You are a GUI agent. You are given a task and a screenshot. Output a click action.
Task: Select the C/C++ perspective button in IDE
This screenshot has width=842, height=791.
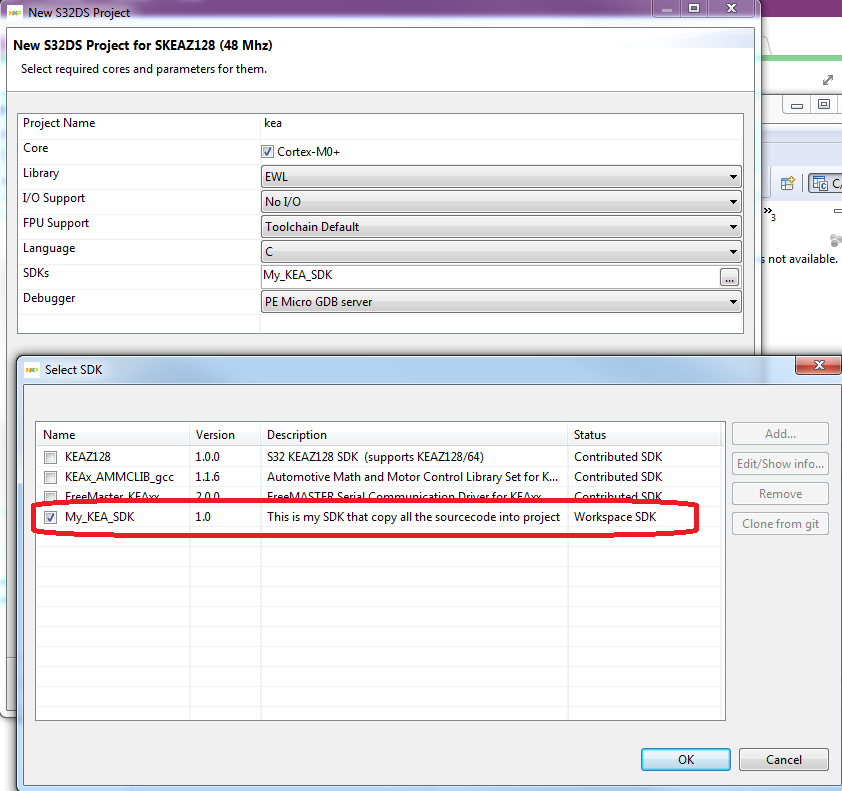pos(825,184)
